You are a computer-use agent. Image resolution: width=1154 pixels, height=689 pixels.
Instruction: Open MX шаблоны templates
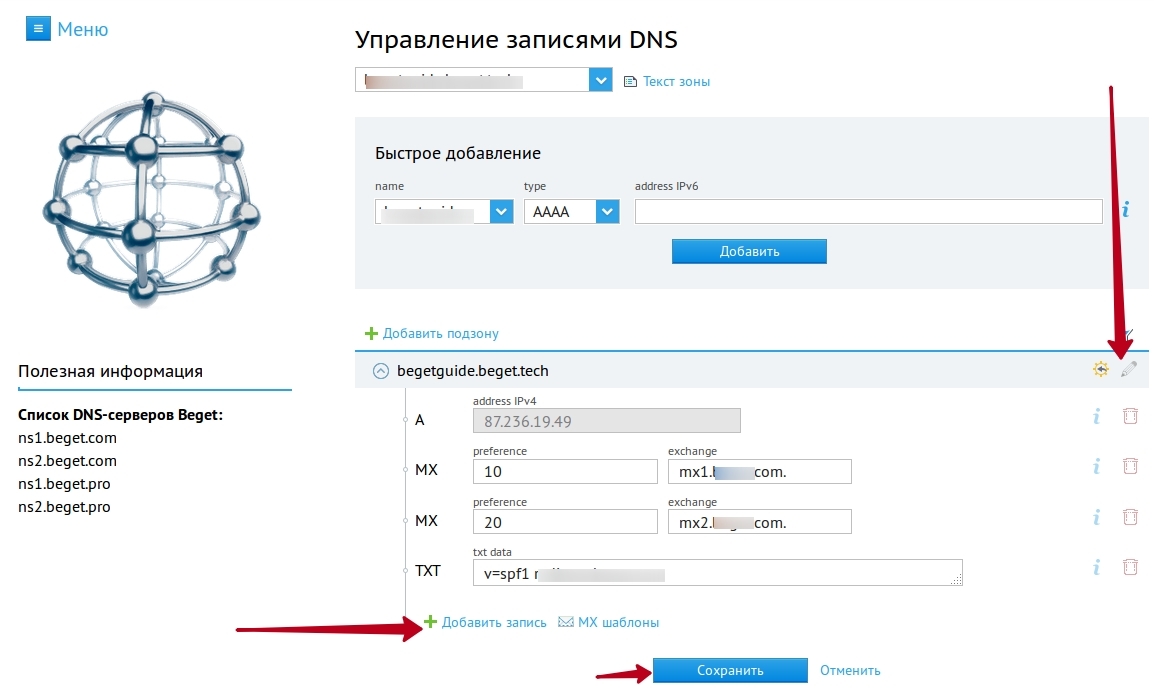617,622
